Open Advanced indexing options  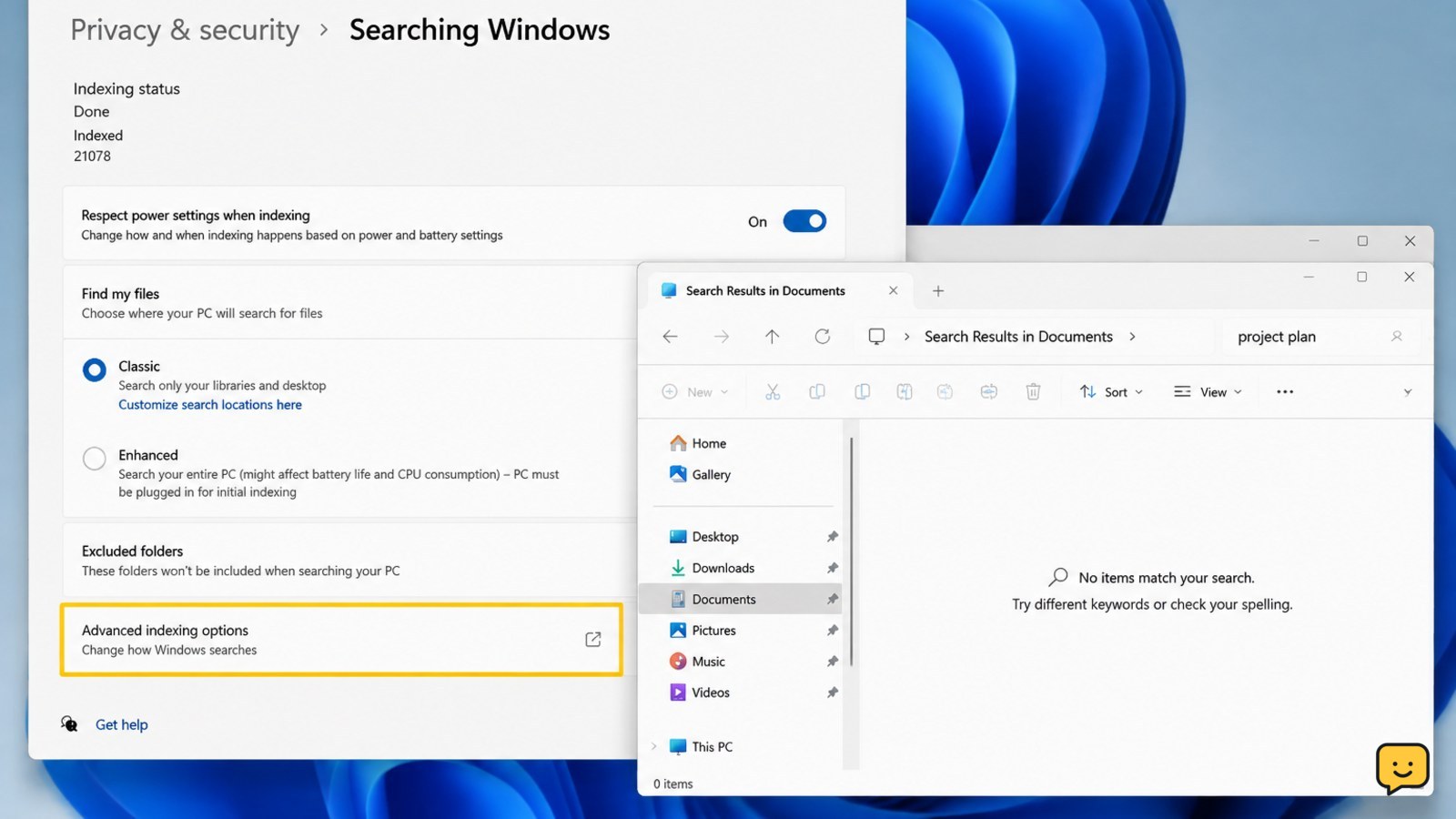[341, 640]
